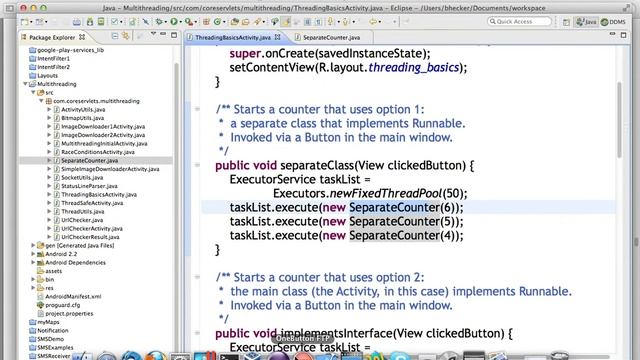The width and height of the screenshot is (640, 360).
Task: Select RaceConditionsActivity.java in the tree
Action: [98, 152]
